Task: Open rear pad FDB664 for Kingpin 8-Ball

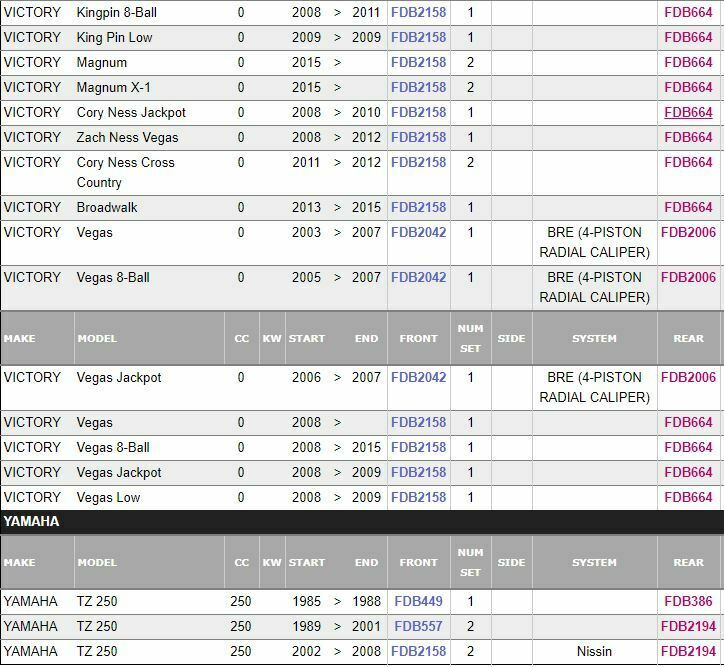Action: tap(688, 12)
